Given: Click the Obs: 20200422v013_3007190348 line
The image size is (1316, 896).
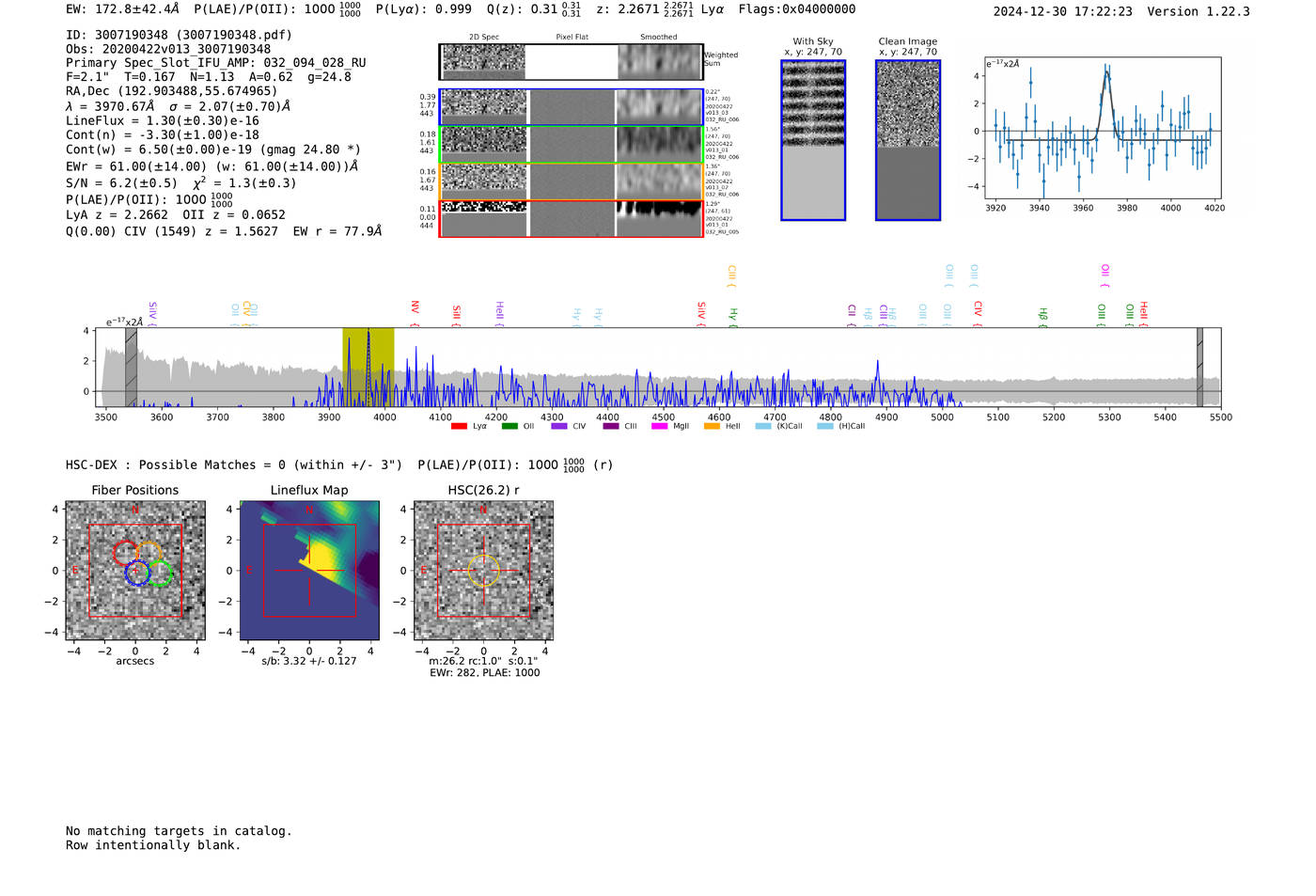Looking at the screenshot, I should pyautogui.click(x=168, y=49).
